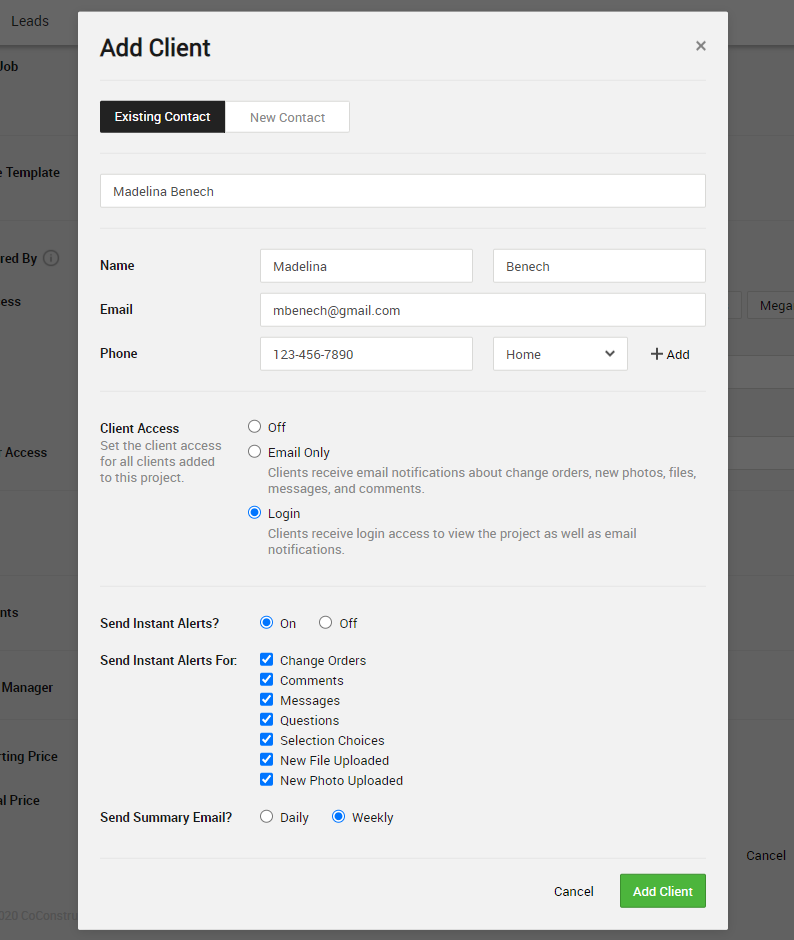This screenshot has height=940, width=794.
Task: Close the Add Client dialog with X
Action: 700,46
